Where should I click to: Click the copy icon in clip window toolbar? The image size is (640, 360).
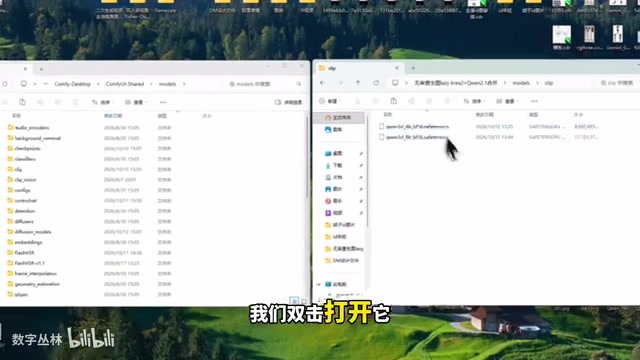[x=376, y=101]
